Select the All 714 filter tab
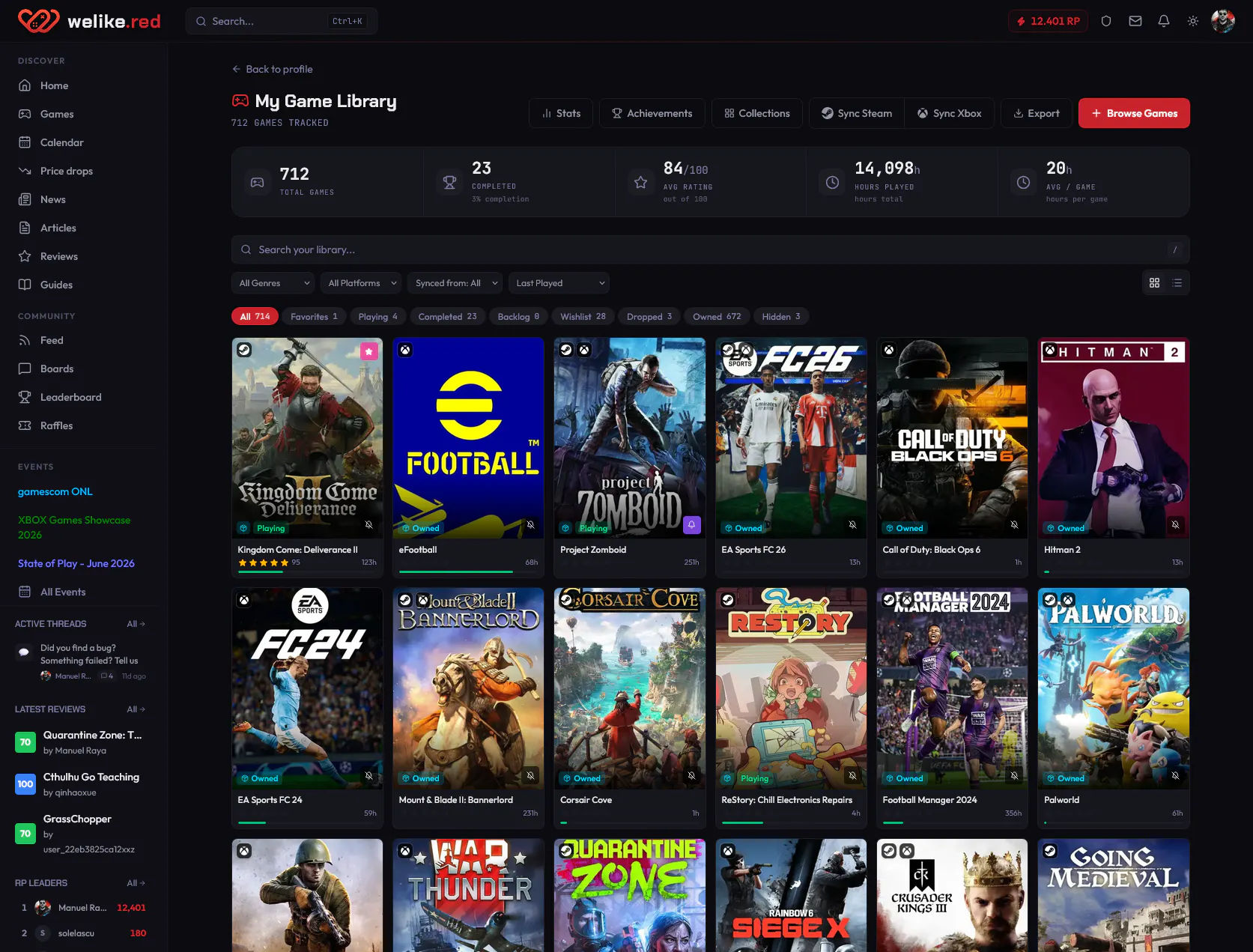This screenshot has height=952, width=1253. coord(255,317)
